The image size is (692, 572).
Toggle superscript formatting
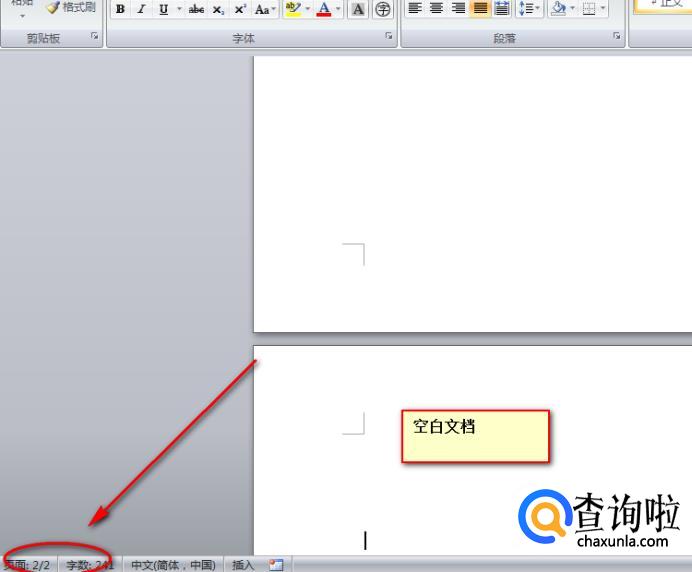pos(240,9)
